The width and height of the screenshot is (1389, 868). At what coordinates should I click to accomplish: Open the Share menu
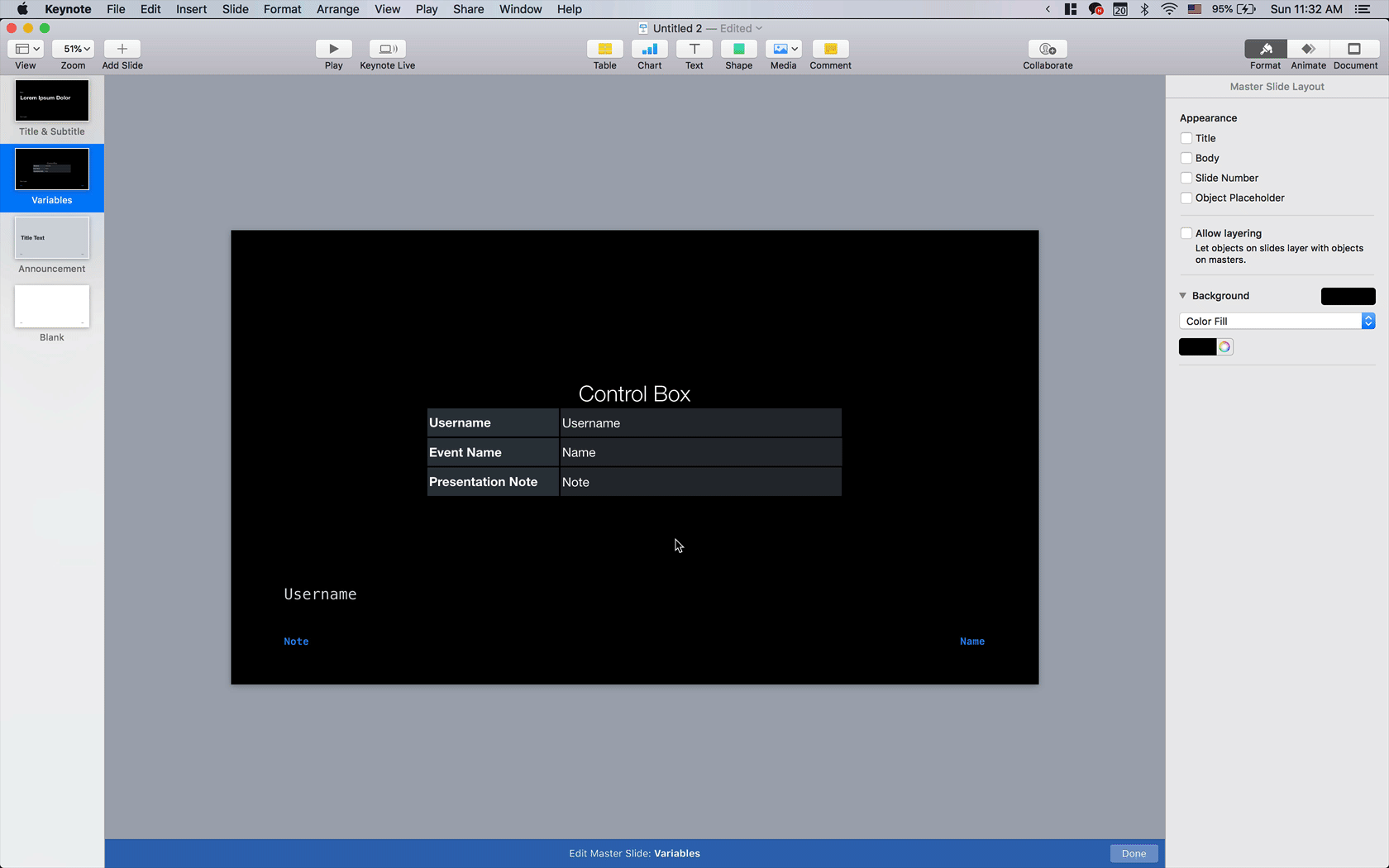[x=468, y=9]
